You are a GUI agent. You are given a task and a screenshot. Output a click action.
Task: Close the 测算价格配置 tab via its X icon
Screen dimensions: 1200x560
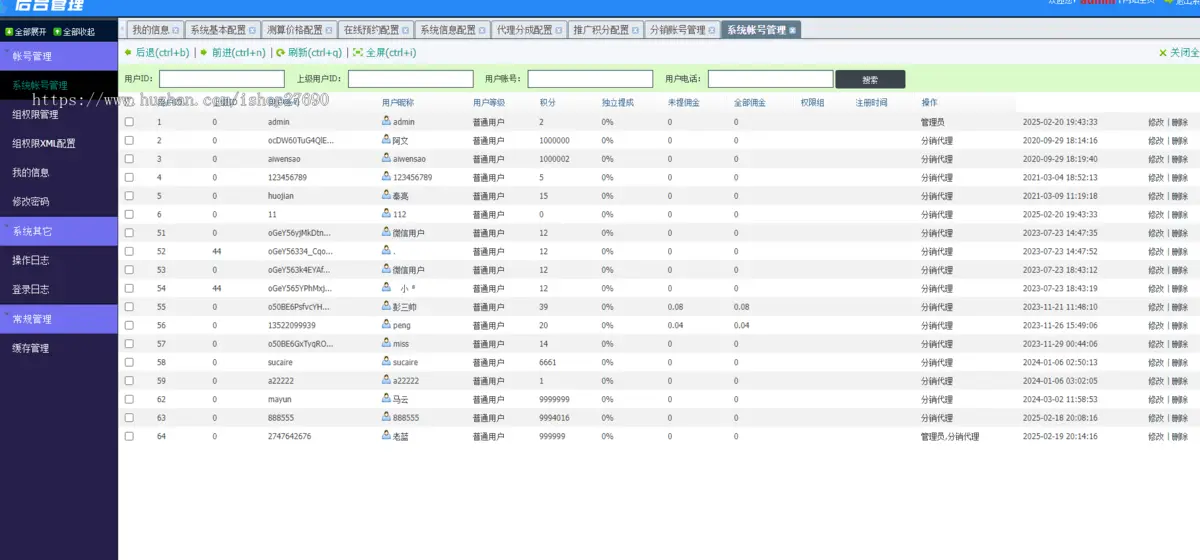tap(329, 30)
